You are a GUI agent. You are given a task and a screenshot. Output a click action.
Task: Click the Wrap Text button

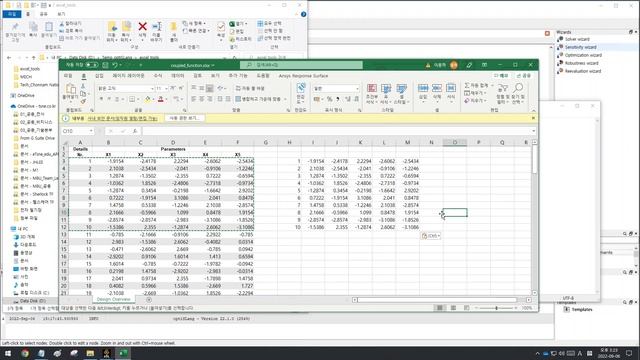250,88
